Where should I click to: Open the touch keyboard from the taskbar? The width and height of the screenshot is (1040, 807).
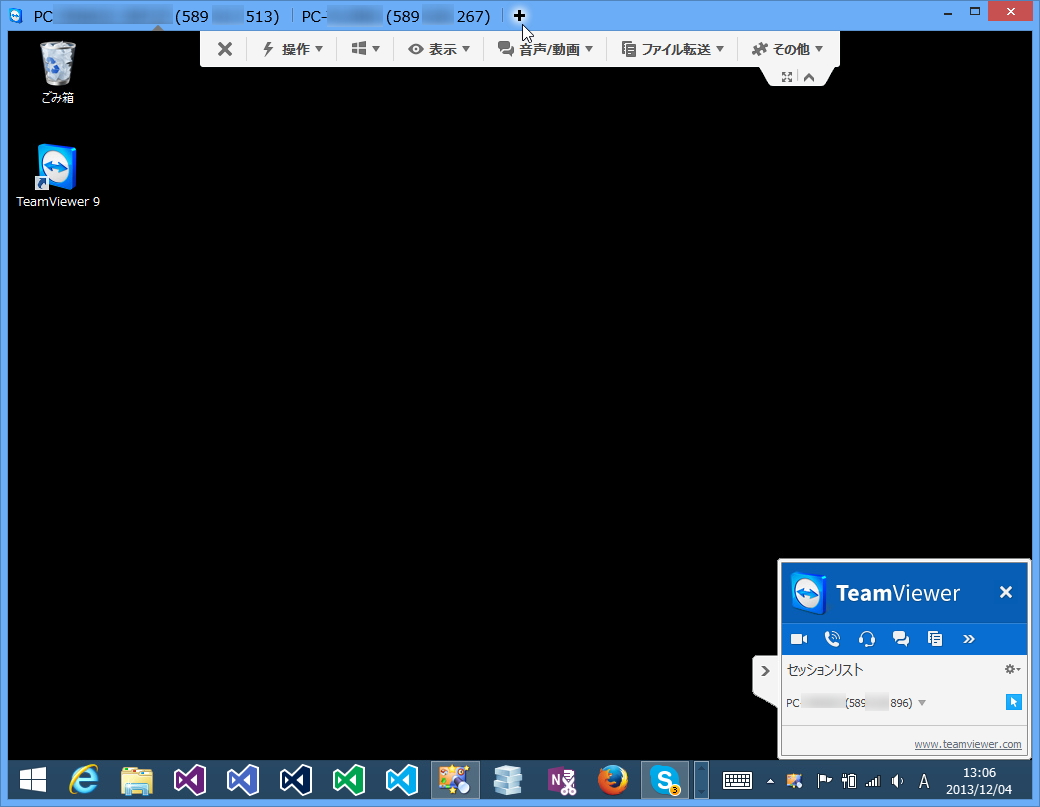point(737,781)
